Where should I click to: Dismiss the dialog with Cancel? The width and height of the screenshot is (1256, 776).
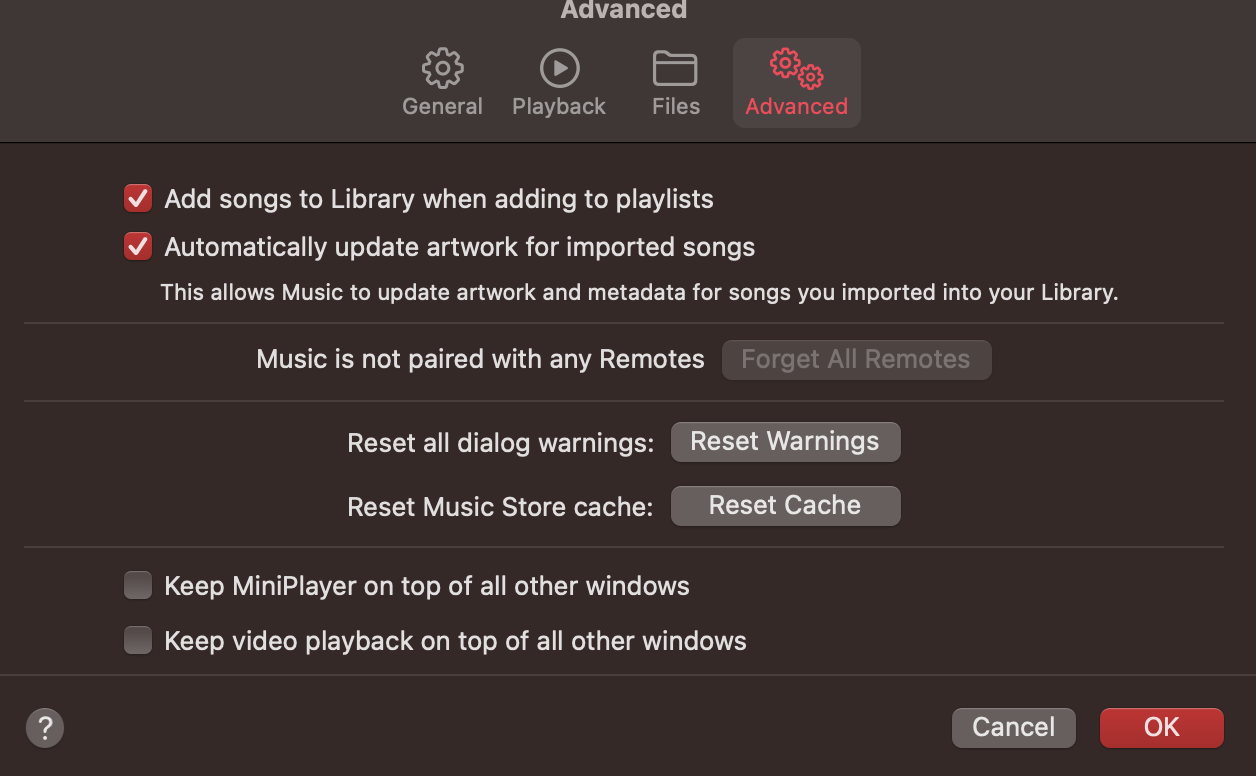(1013, 727)
